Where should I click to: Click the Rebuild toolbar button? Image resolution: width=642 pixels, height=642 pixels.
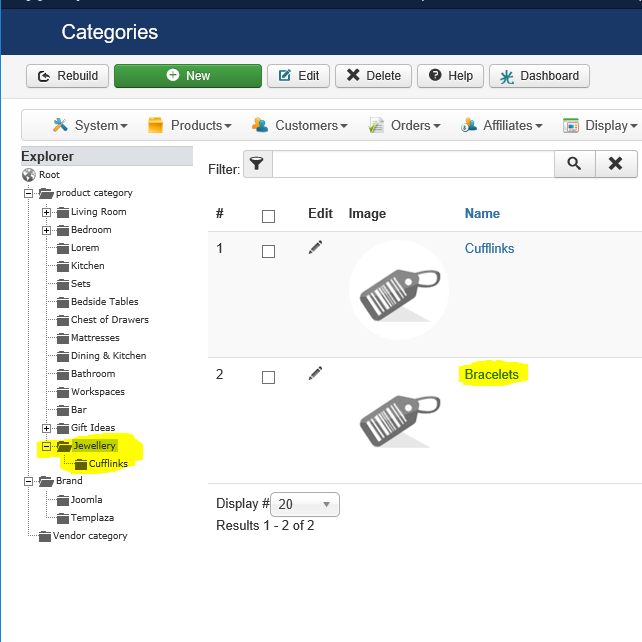[68, 76]
